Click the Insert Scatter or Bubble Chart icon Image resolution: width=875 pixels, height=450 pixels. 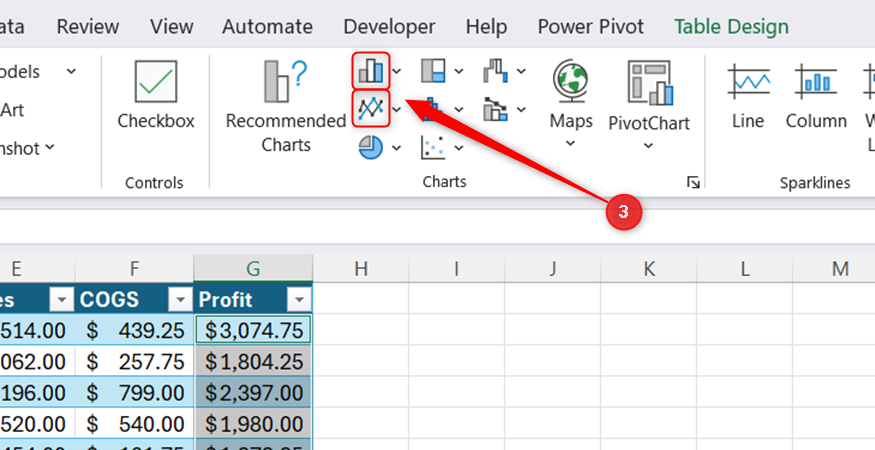pos(433,147)
